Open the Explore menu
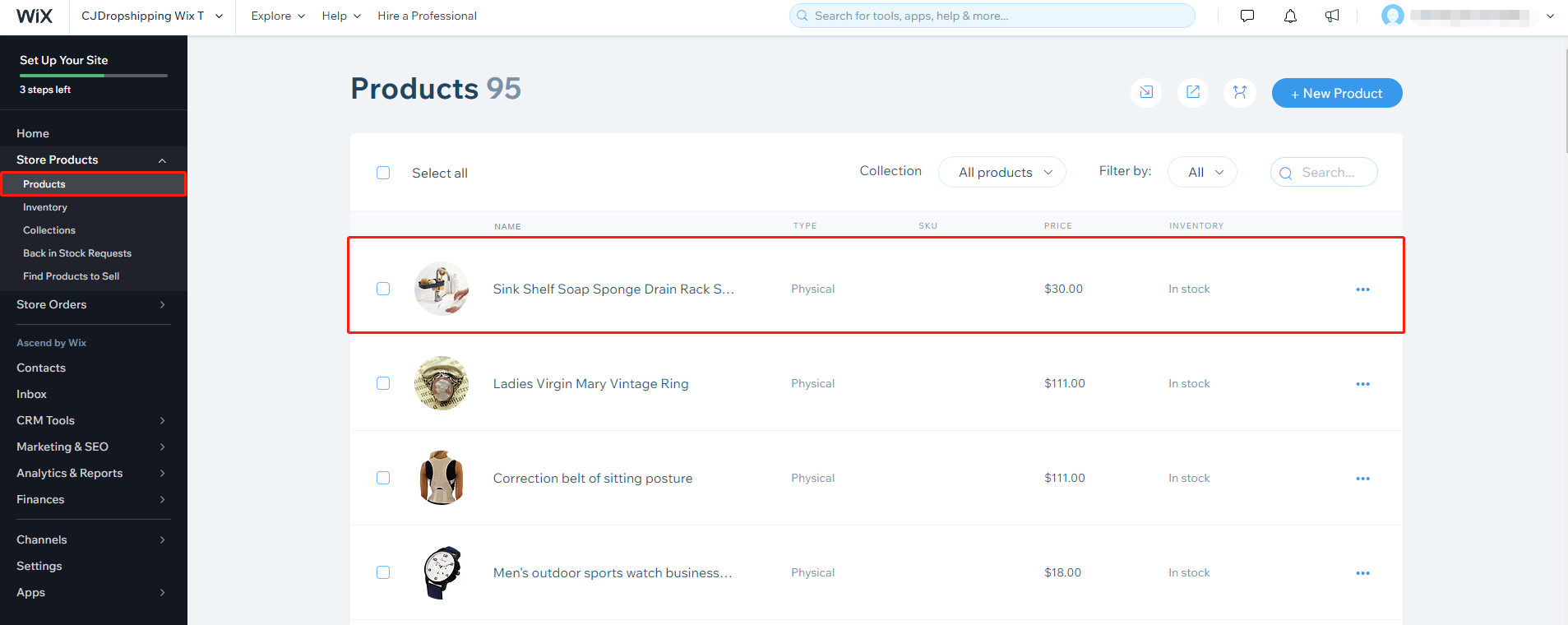This screenshot has width=1568, height=625. coord(278,16)
